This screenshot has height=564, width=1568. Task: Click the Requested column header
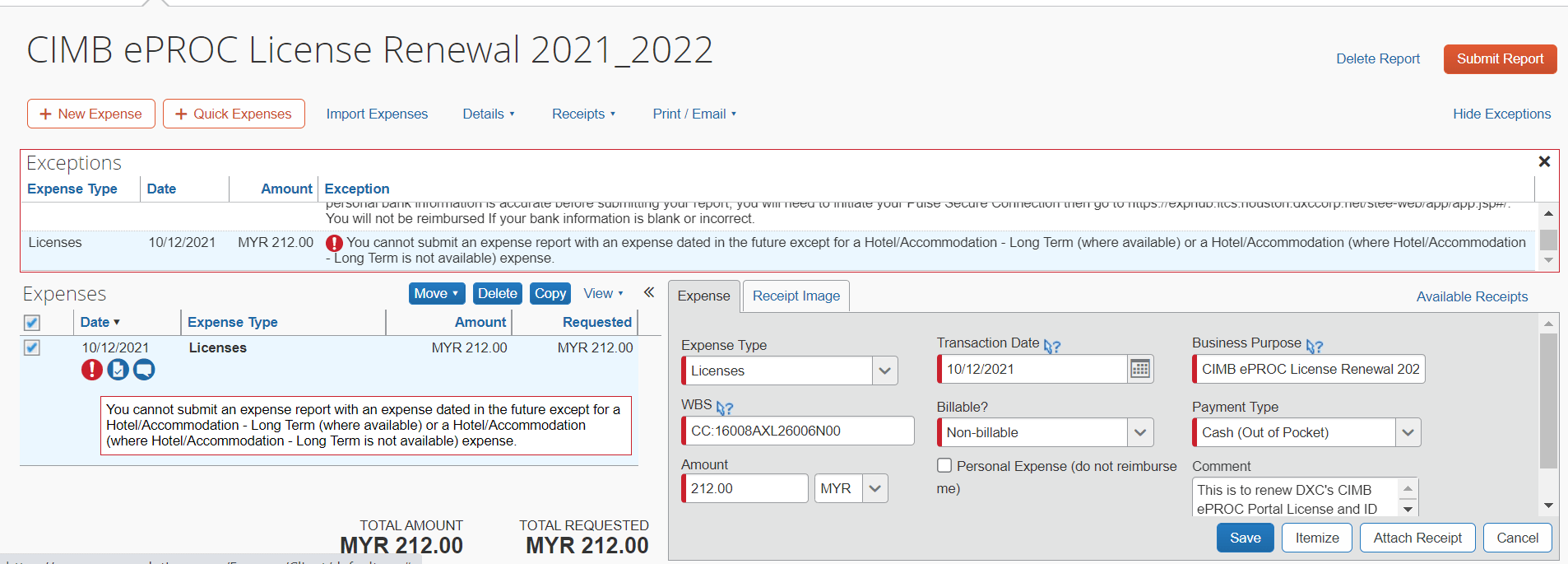[597, 322]
